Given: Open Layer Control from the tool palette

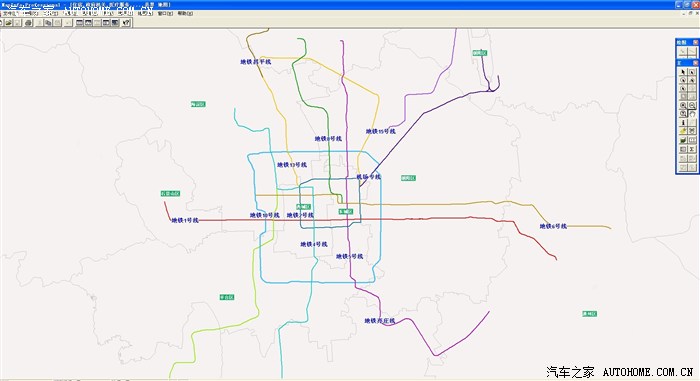Looking at the screenshot, I should tap(683, 140).
